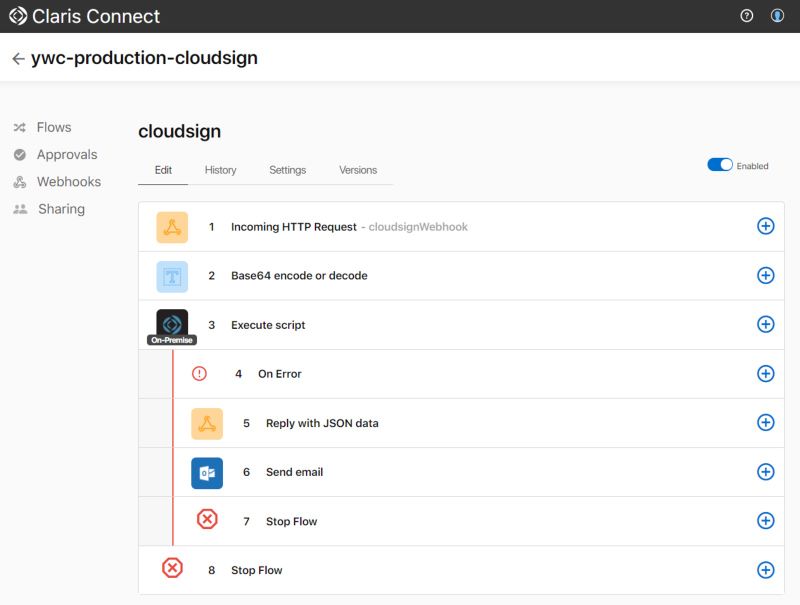Open step 8 Stop Flow label
The height and width of the screenshot is (605, 800).
[x=257, y=570]
